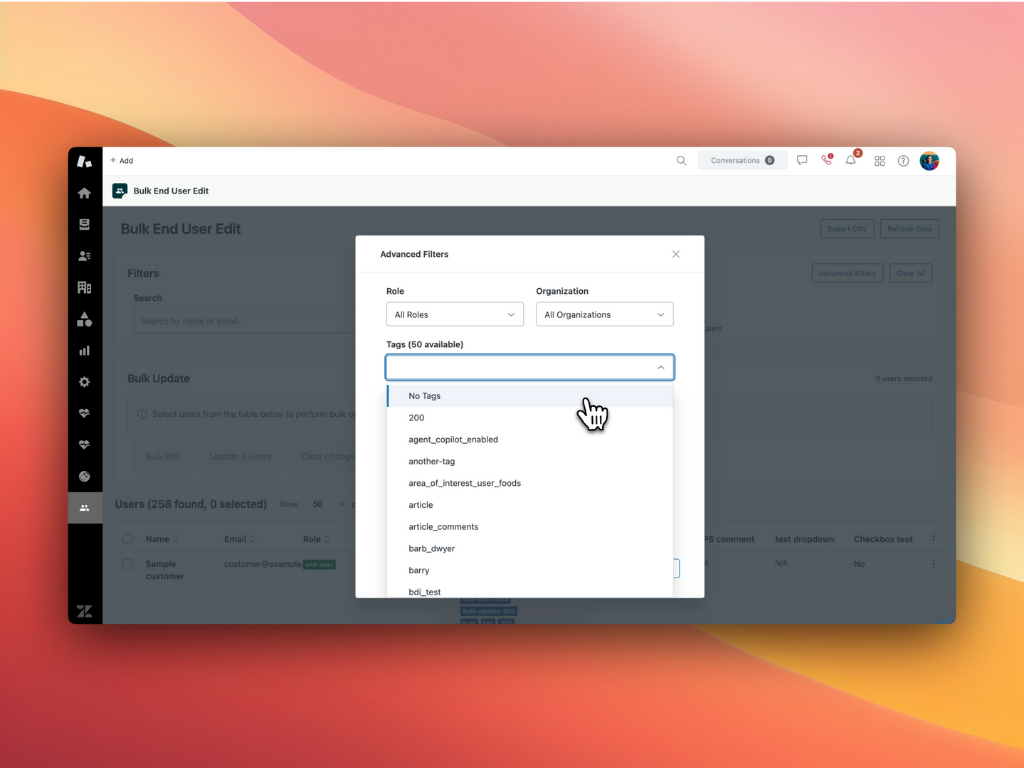This screenshot has width=1024, height=768.
Task: Open the Add menu at top left
Action: click(120, 160)
